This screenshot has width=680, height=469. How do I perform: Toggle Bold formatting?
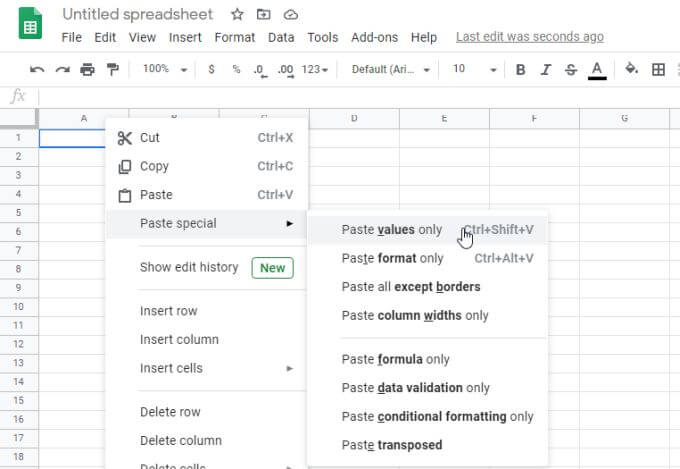(521, 70)
